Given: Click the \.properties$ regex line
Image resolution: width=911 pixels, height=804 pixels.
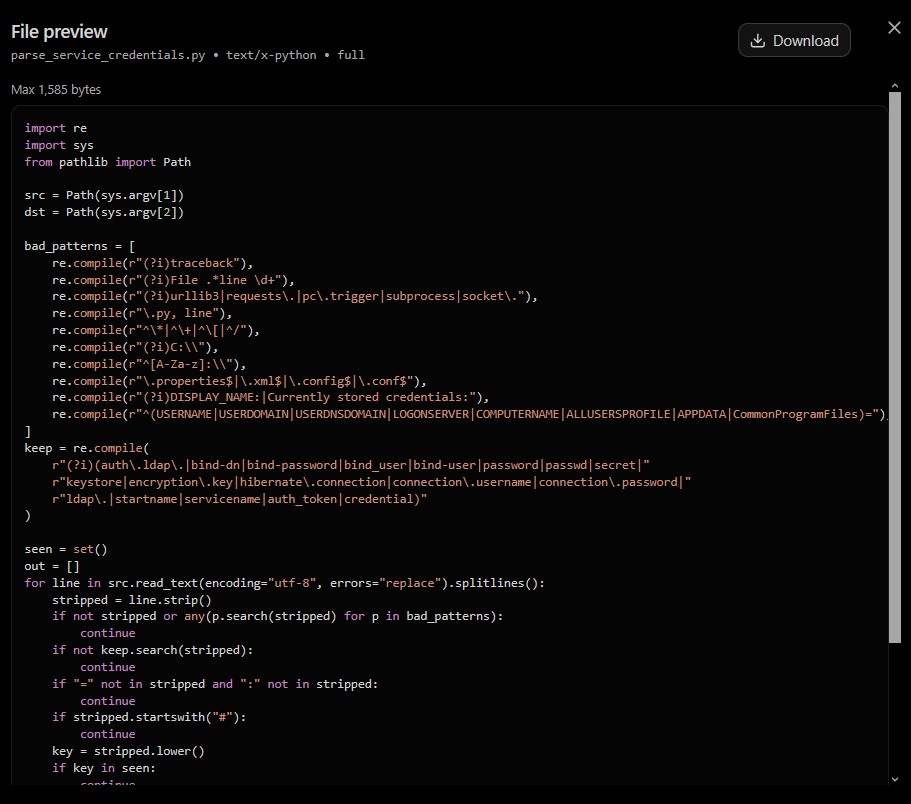Looking at the screenshot, I should [x=239, y=381].
